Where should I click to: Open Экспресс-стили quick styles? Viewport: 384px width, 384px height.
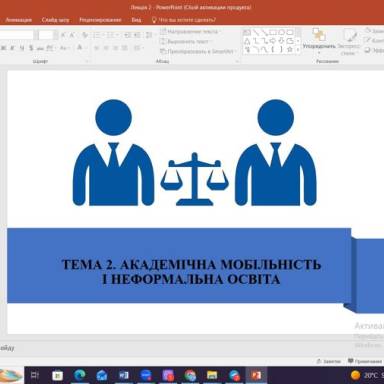[349, 42]
